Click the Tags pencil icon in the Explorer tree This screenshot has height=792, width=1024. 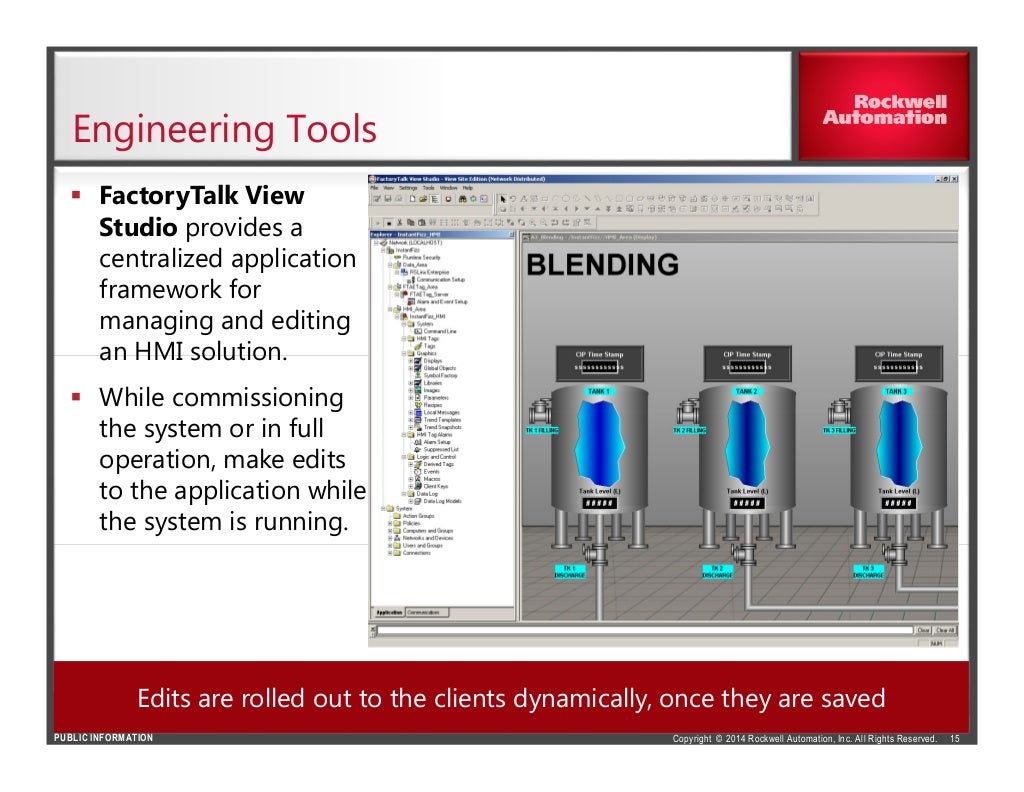coord(419,346)
